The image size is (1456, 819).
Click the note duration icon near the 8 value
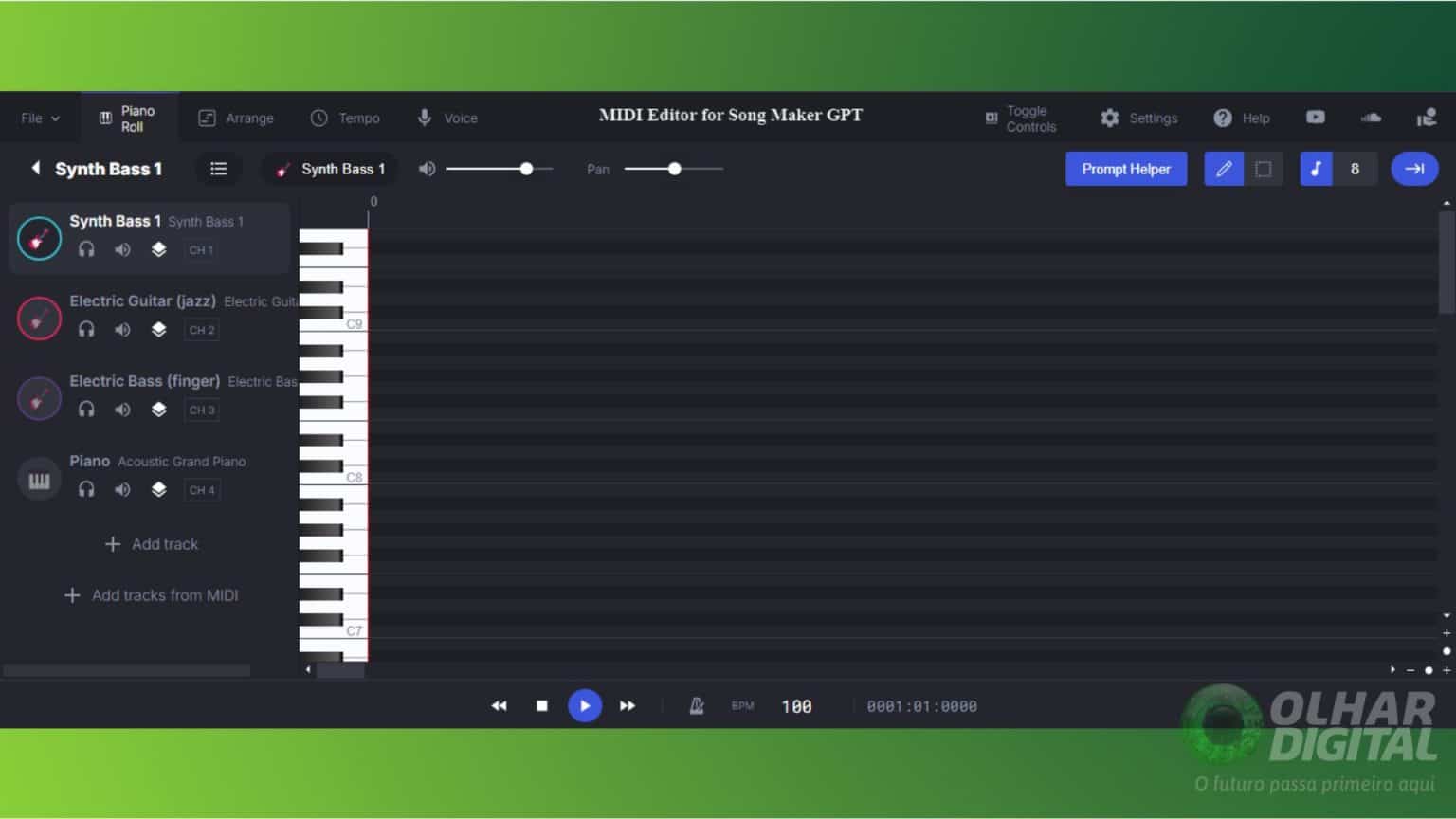tap(1316, 169)
